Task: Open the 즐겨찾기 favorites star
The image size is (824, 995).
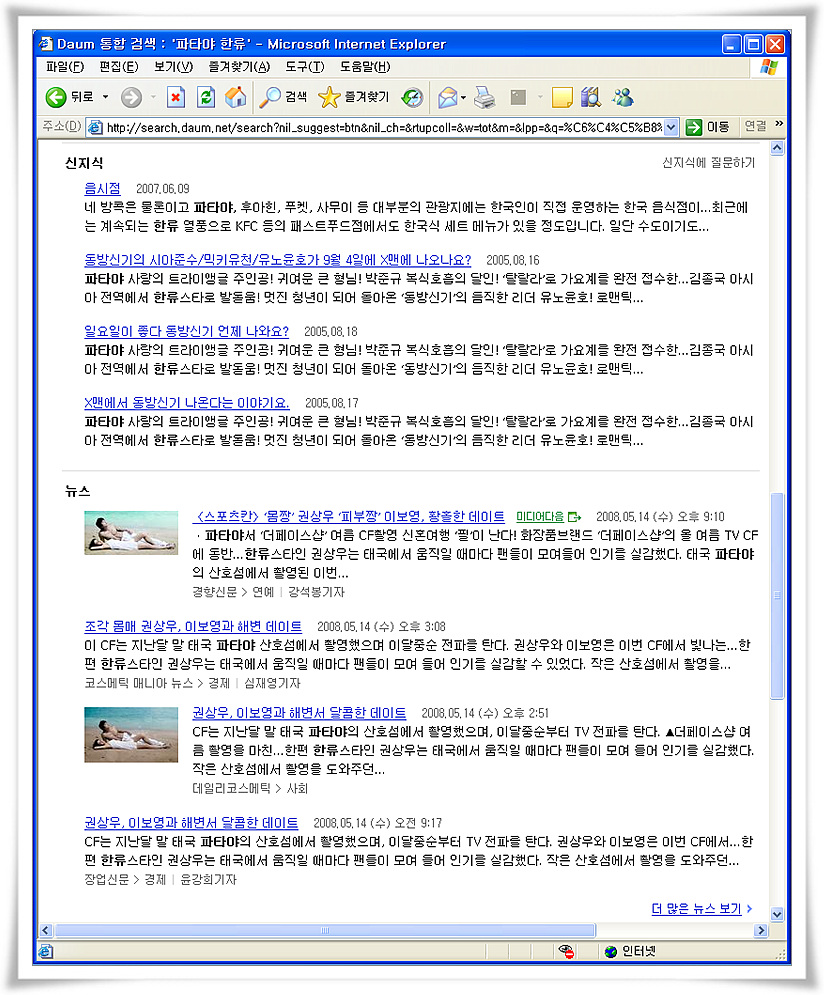Action: (353, 97)
